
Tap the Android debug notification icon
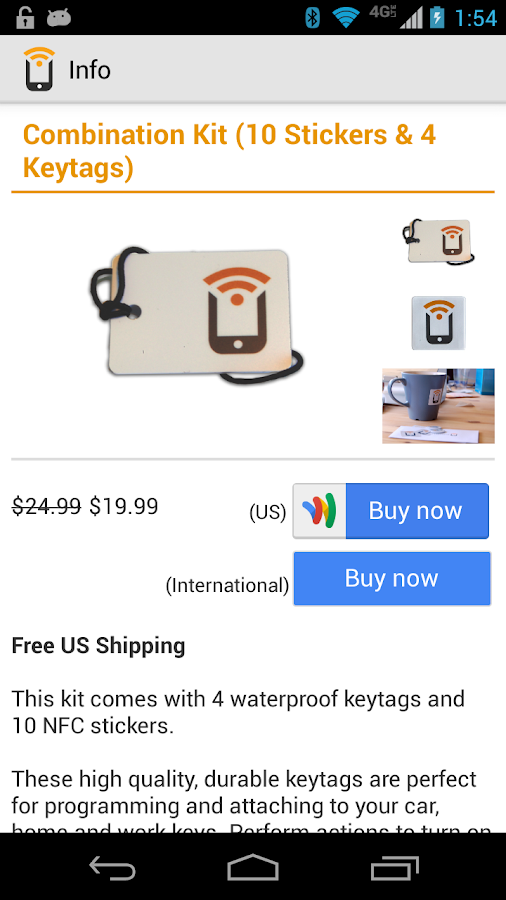59,18
